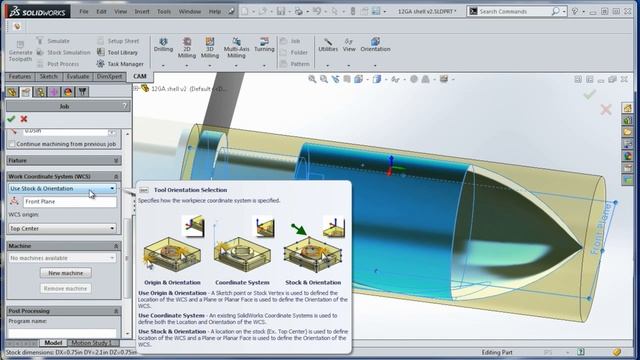Image resolution: width=640 pixels, height=360 pixels.
Task: Click the Remove machine button
Action: (x=66, y=288)
